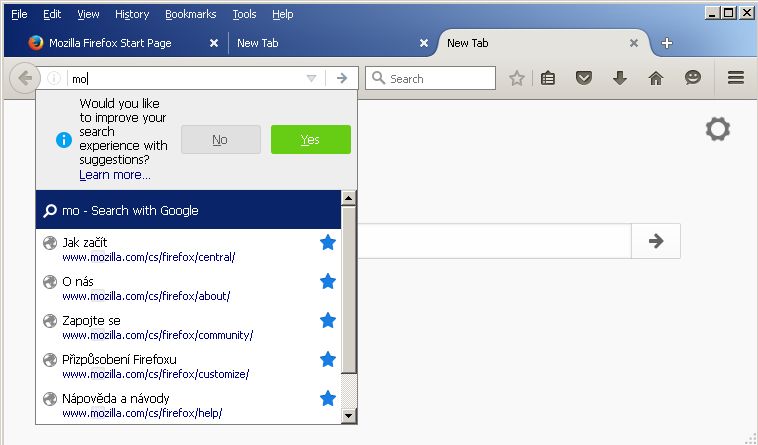Open a new tab with plus button
The height and width of the screenshot is (445, 758).
(667, 43)
